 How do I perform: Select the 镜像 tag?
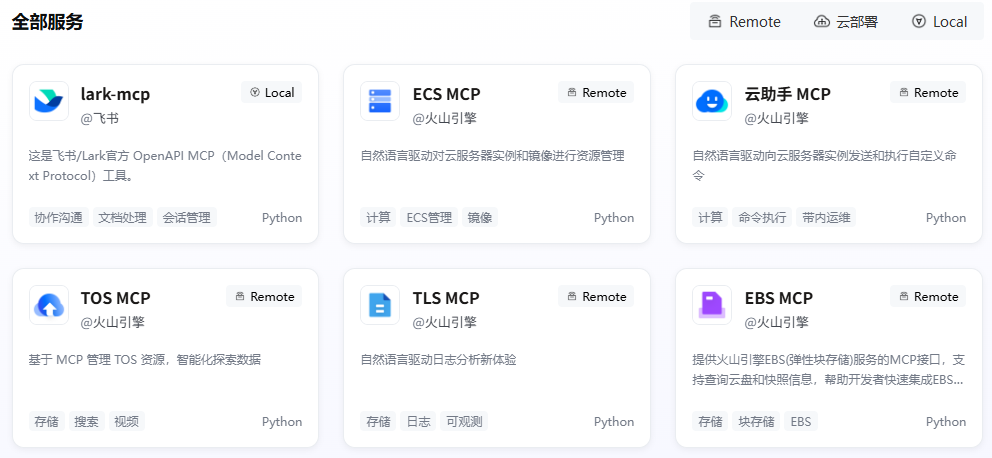(x=480, y=218)
